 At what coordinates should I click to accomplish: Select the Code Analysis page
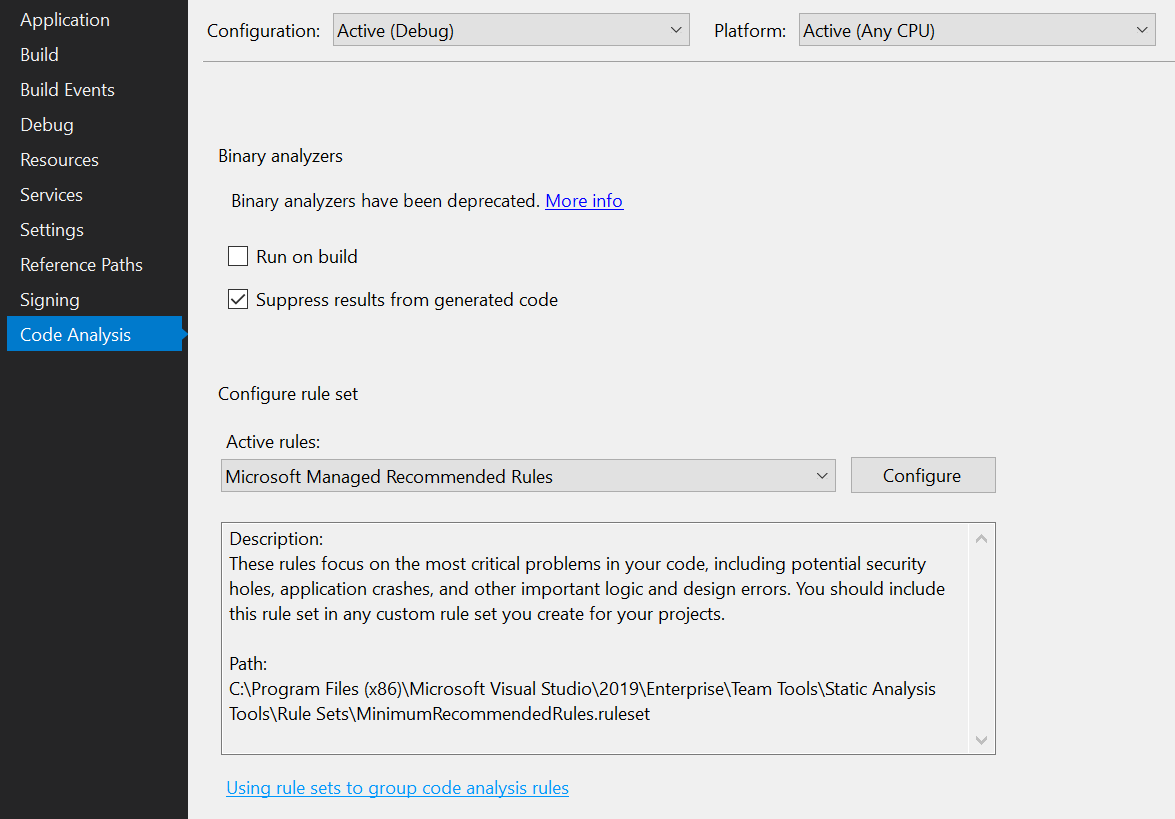click(74, 334)
